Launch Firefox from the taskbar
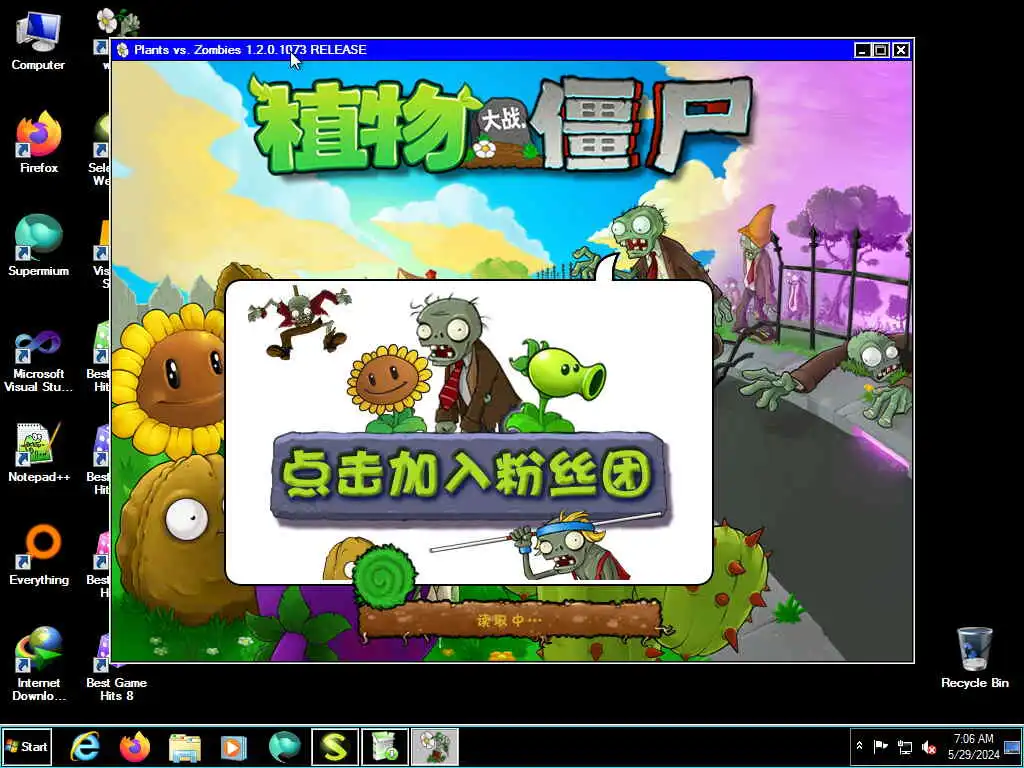 [135, 747]
